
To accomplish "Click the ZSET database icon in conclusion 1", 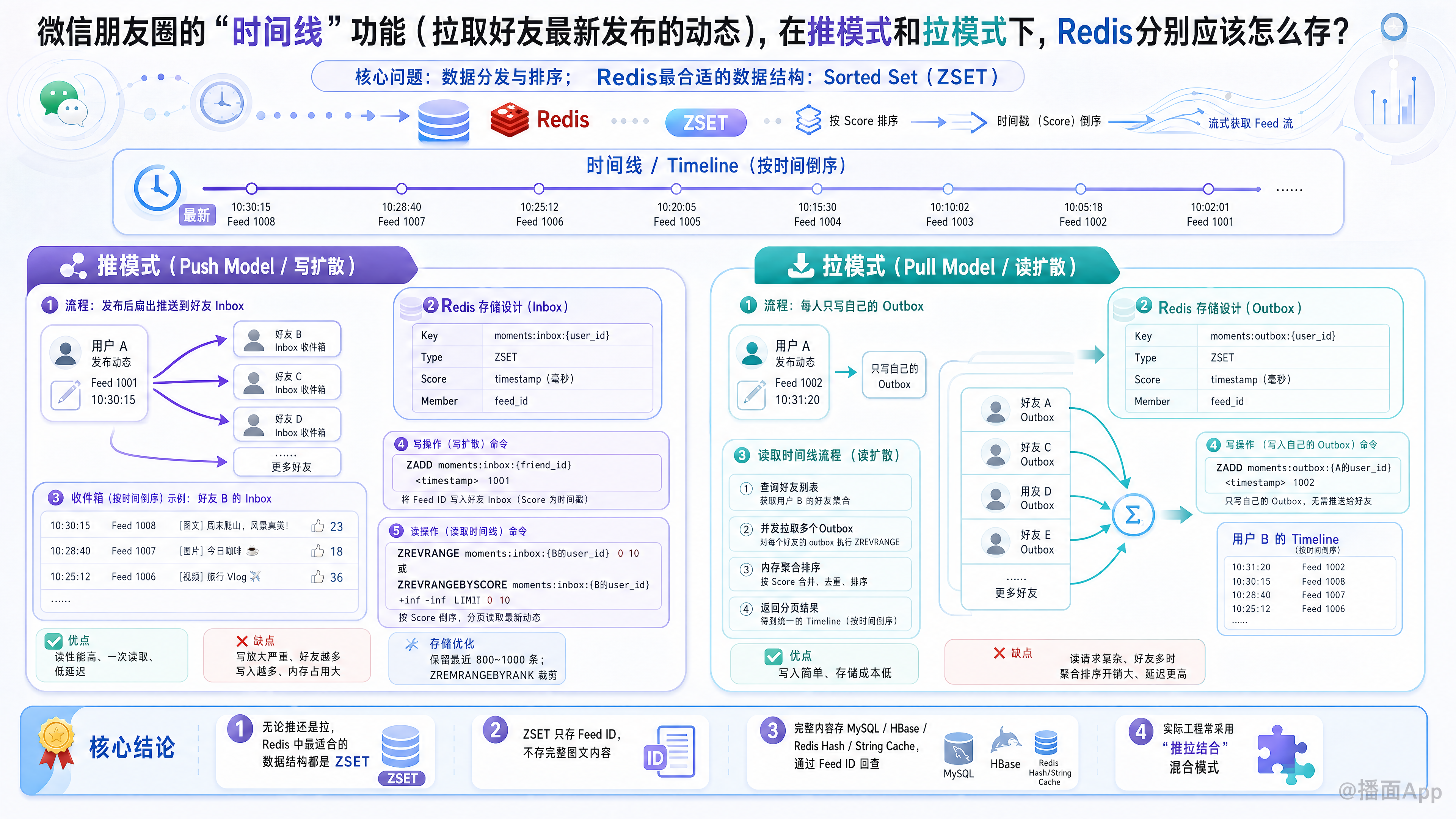I will click(x=401, y=755).
